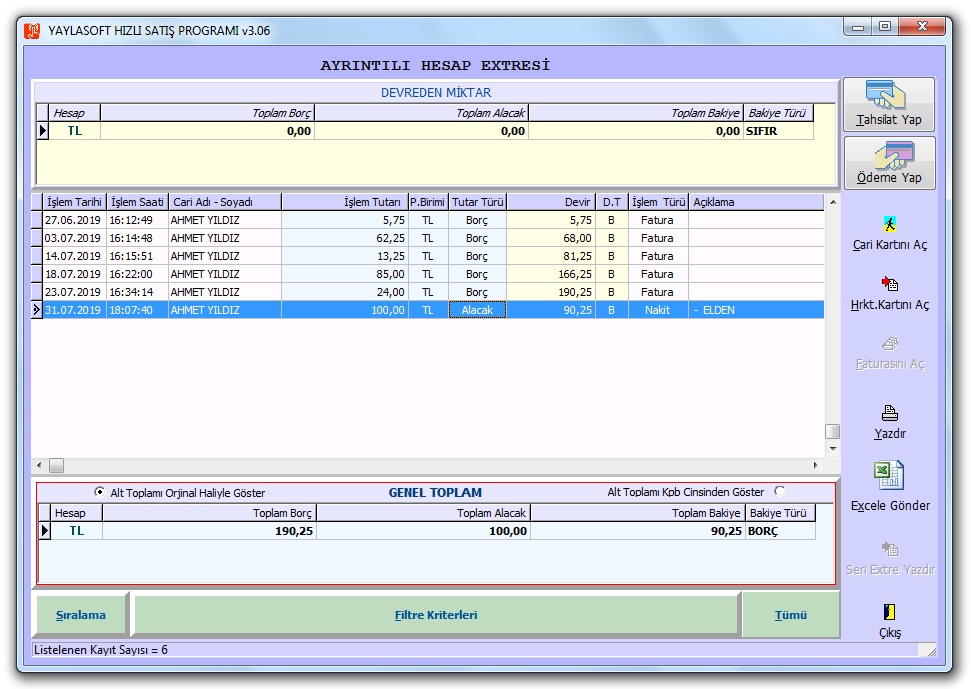Select the row dated 14.07.2019
Image resolution: width=971 pixels, height=689 pixels.
click(428, 256)
